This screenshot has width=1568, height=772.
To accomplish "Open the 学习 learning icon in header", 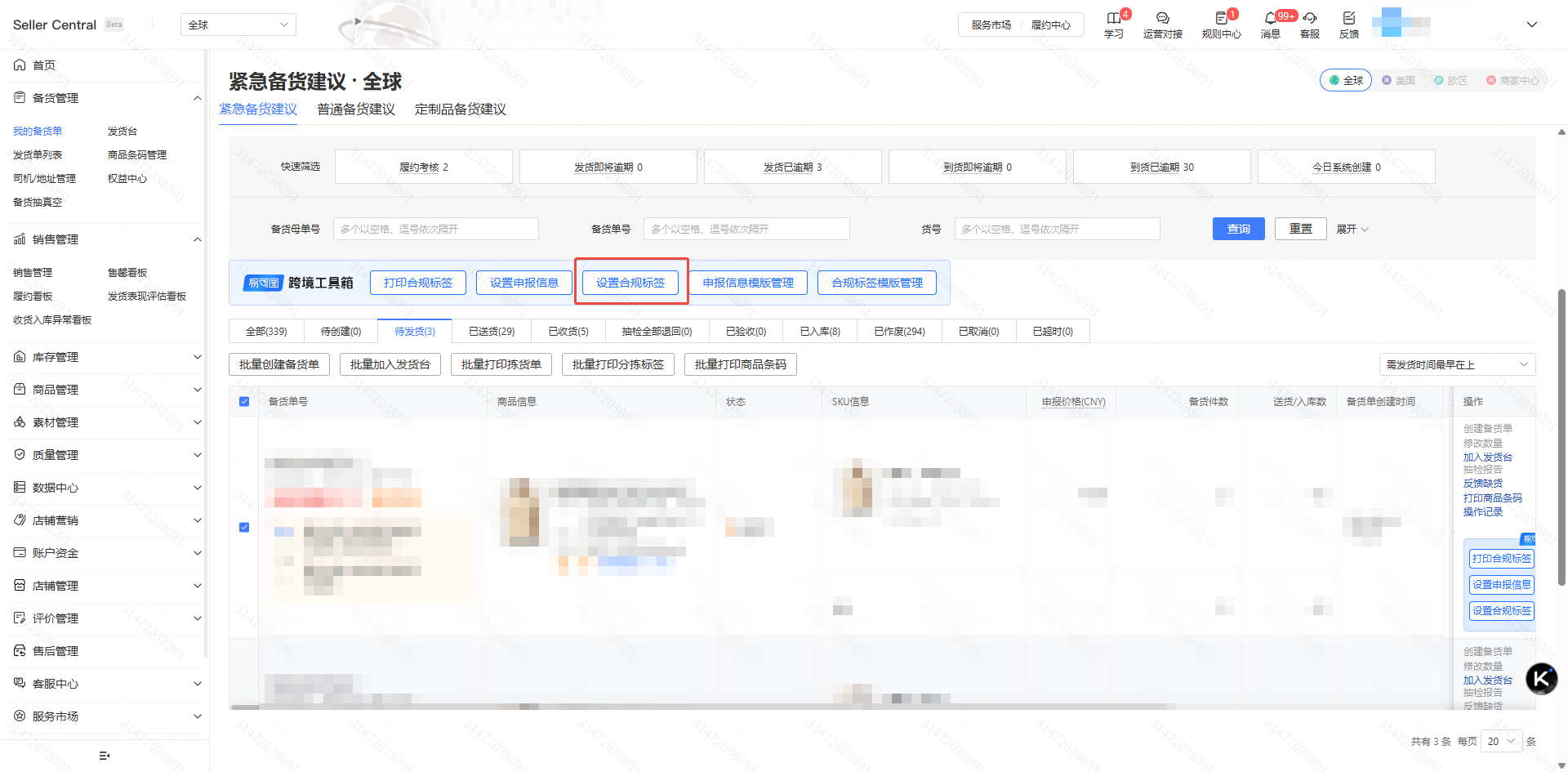I will tap(1113, 19).
